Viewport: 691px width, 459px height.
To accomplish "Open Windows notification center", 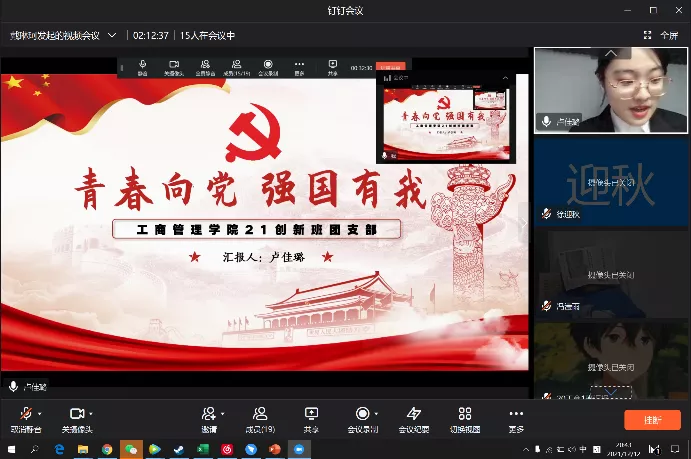I will 675,449.
